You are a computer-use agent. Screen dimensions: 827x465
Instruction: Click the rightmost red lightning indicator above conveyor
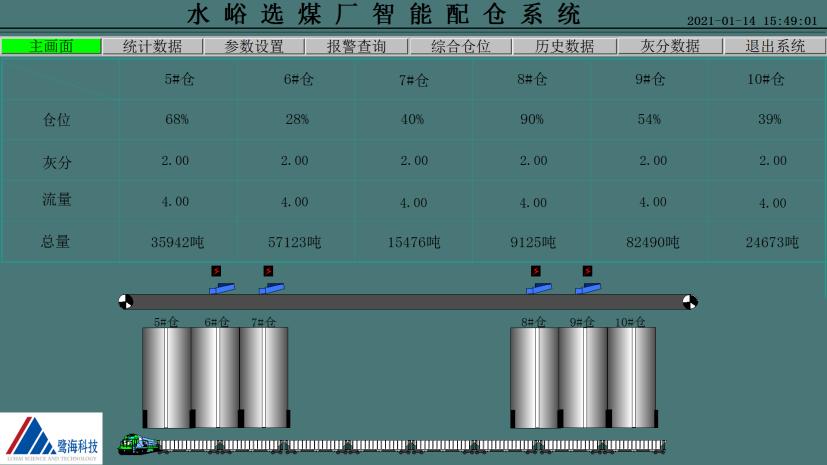click(587, 271)
